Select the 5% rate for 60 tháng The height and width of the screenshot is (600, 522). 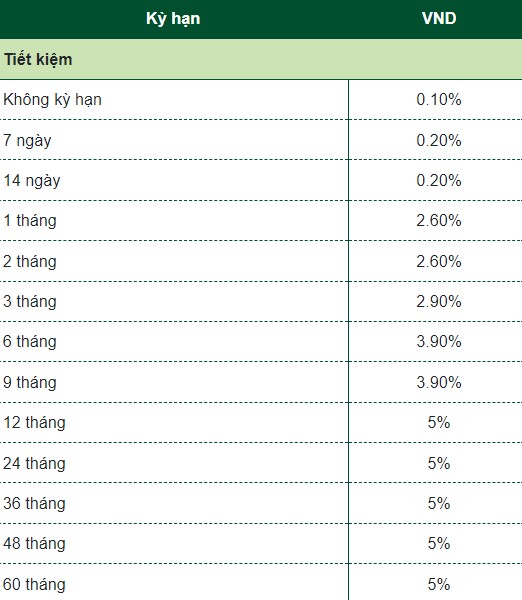pos(439,584)
